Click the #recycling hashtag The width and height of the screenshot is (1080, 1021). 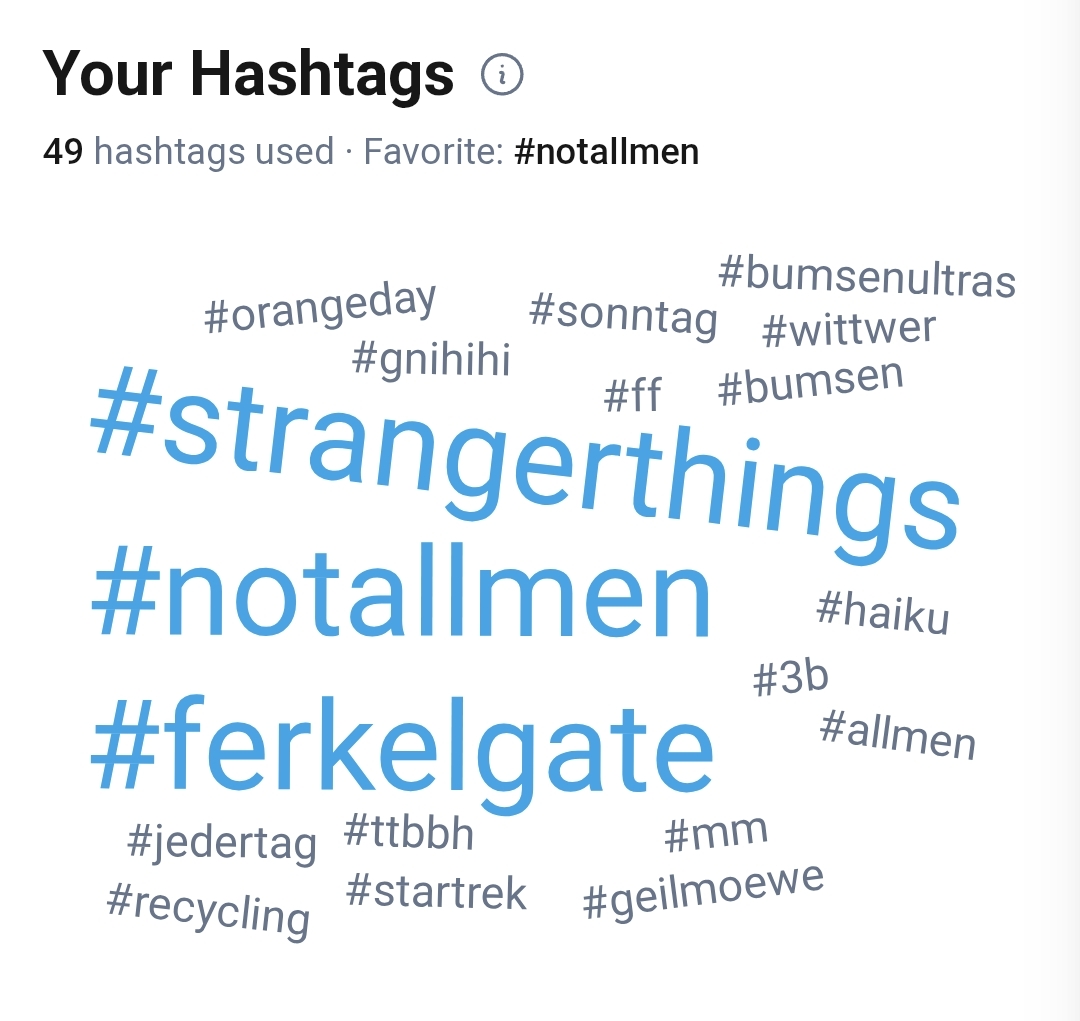208,908
